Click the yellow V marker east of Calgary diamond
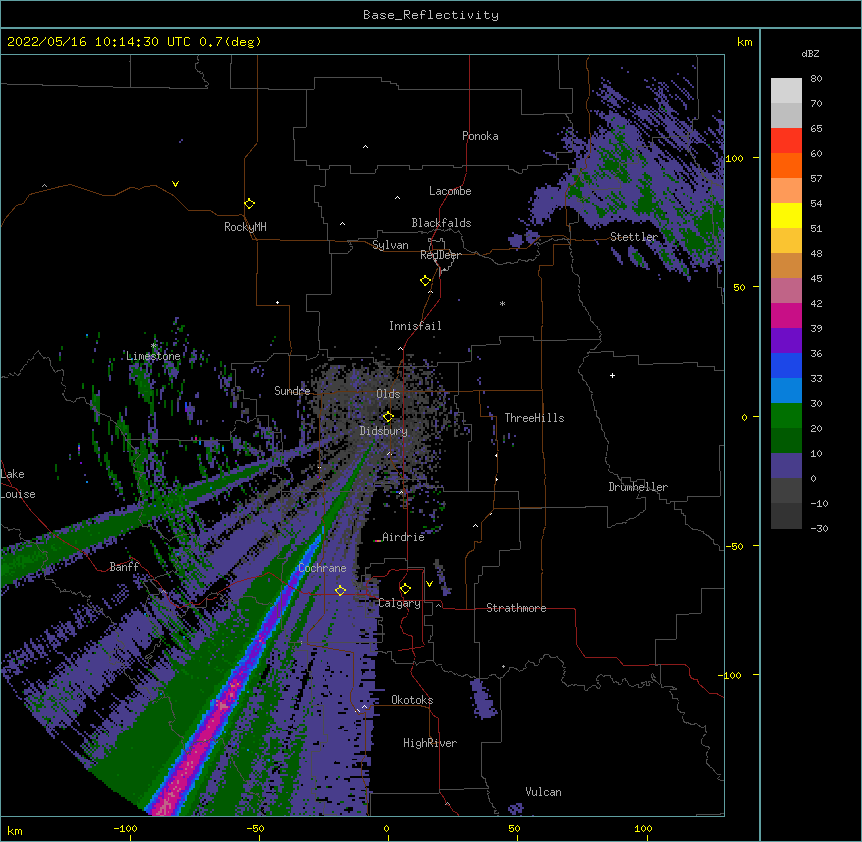The image size is (862, 842). coord(429,584)
